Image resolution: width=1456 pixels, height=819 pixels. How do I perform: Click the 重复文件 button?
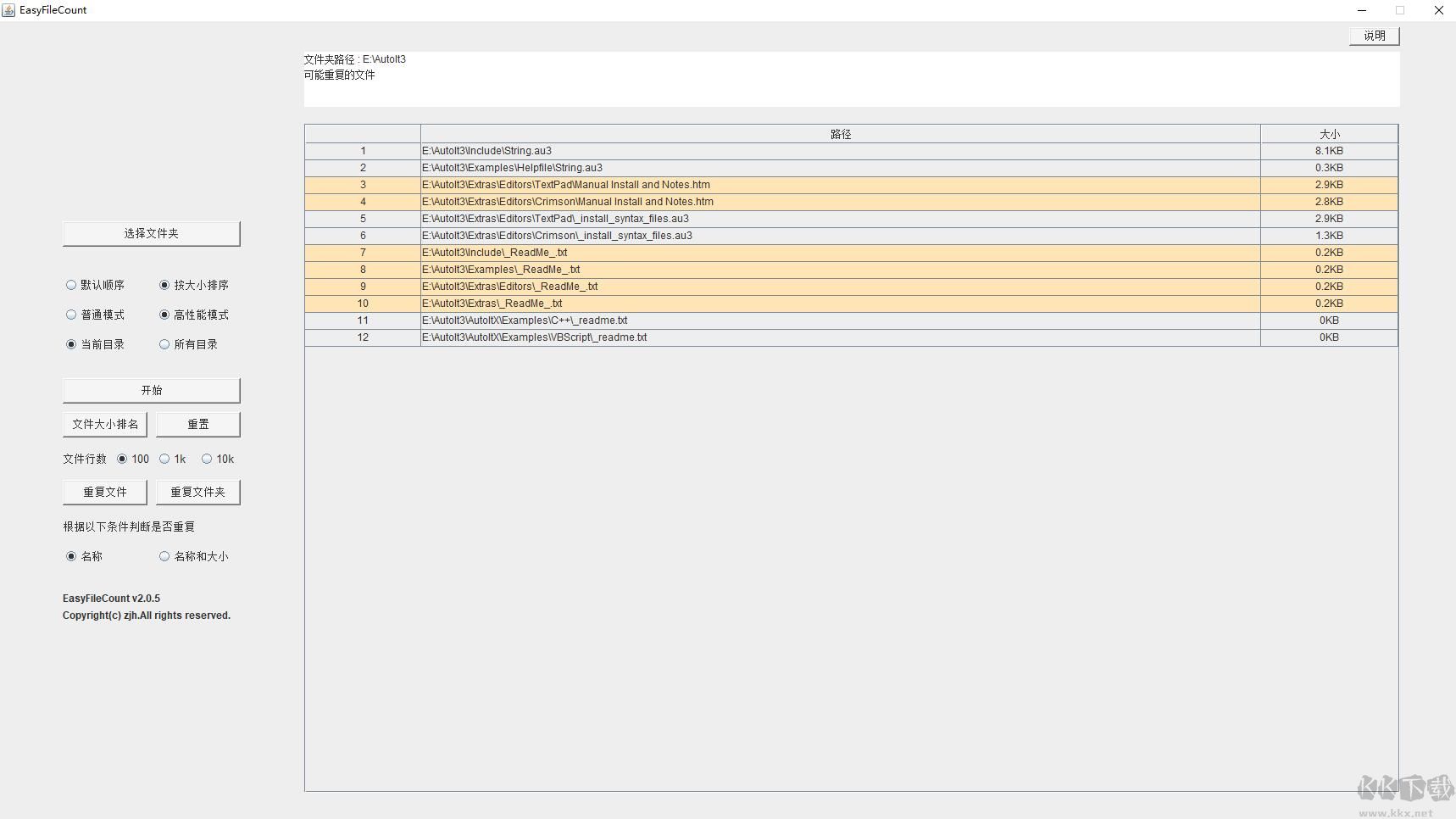pos(105,493)
